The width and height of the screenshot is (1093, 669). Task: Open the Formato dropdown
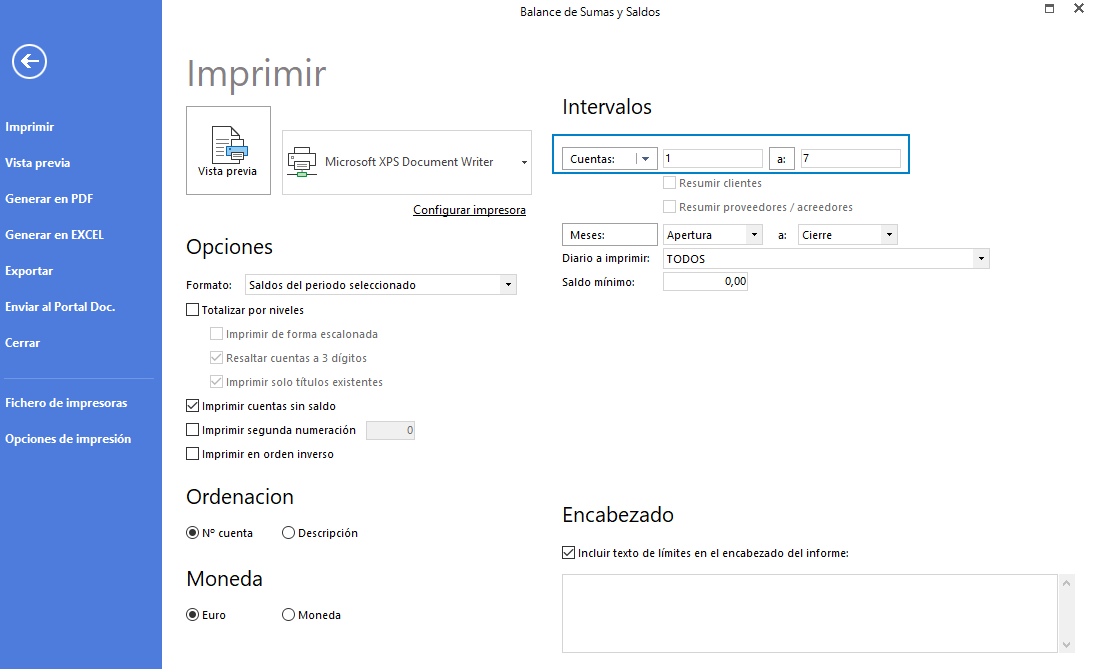click(508, 284)
